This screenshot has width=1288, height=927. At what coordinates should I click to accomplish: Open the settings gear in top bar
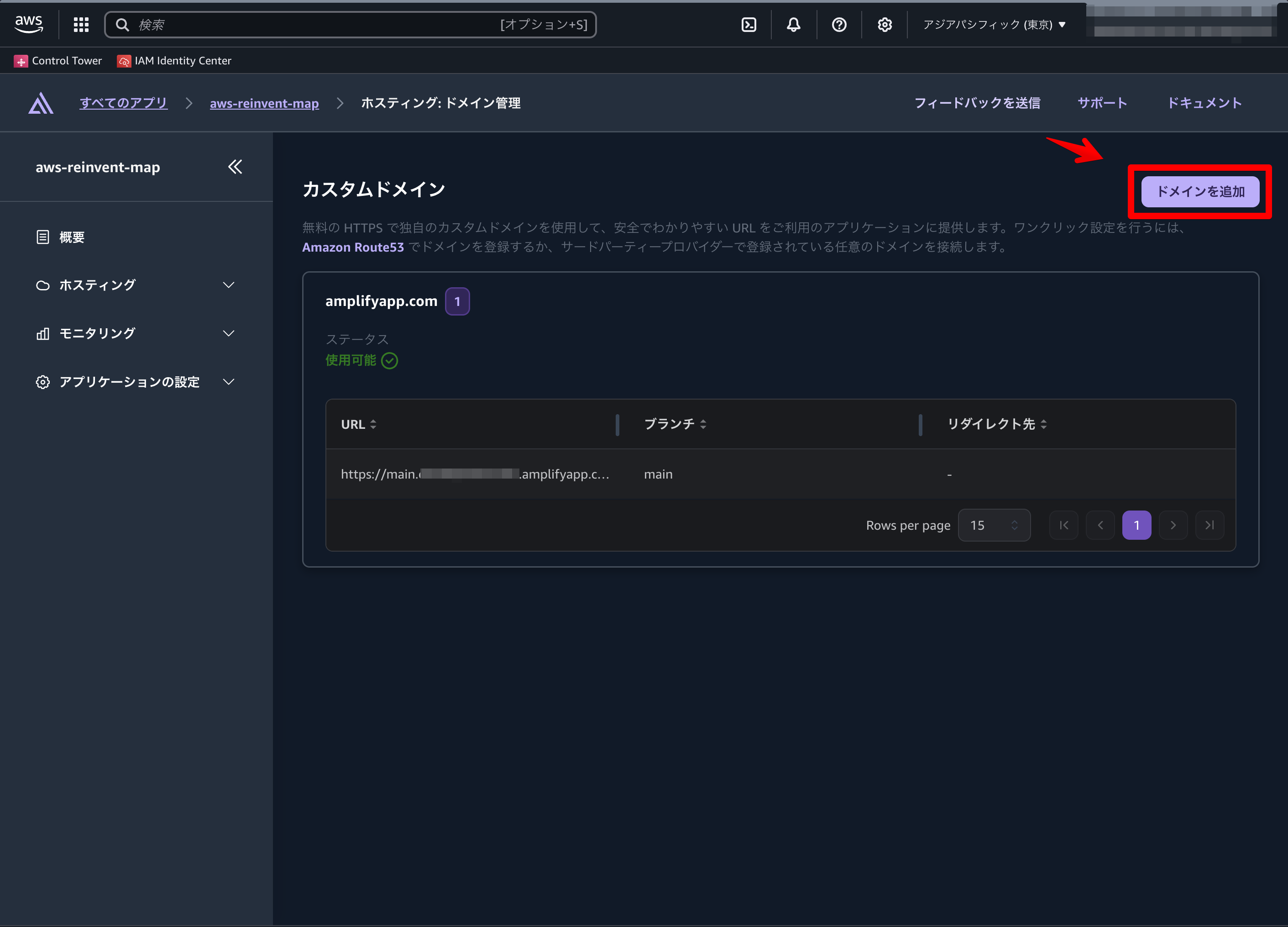(x=884, y=25)
